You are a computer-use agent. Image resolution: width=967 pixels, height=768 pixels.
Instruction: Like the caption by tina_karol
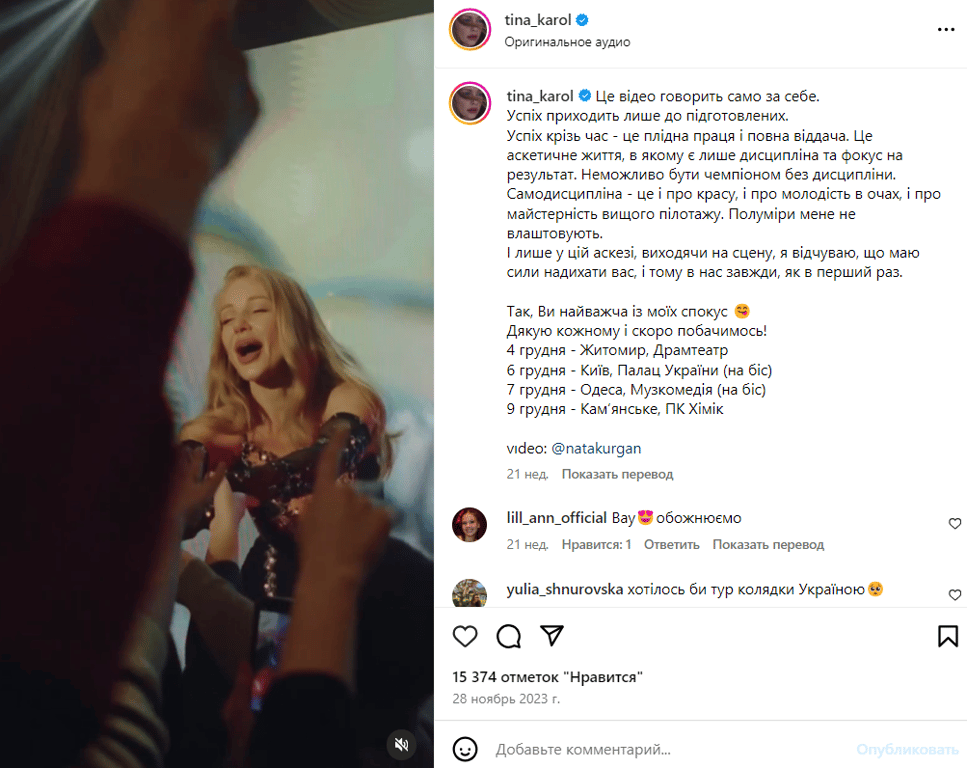(x=955, y=98)
